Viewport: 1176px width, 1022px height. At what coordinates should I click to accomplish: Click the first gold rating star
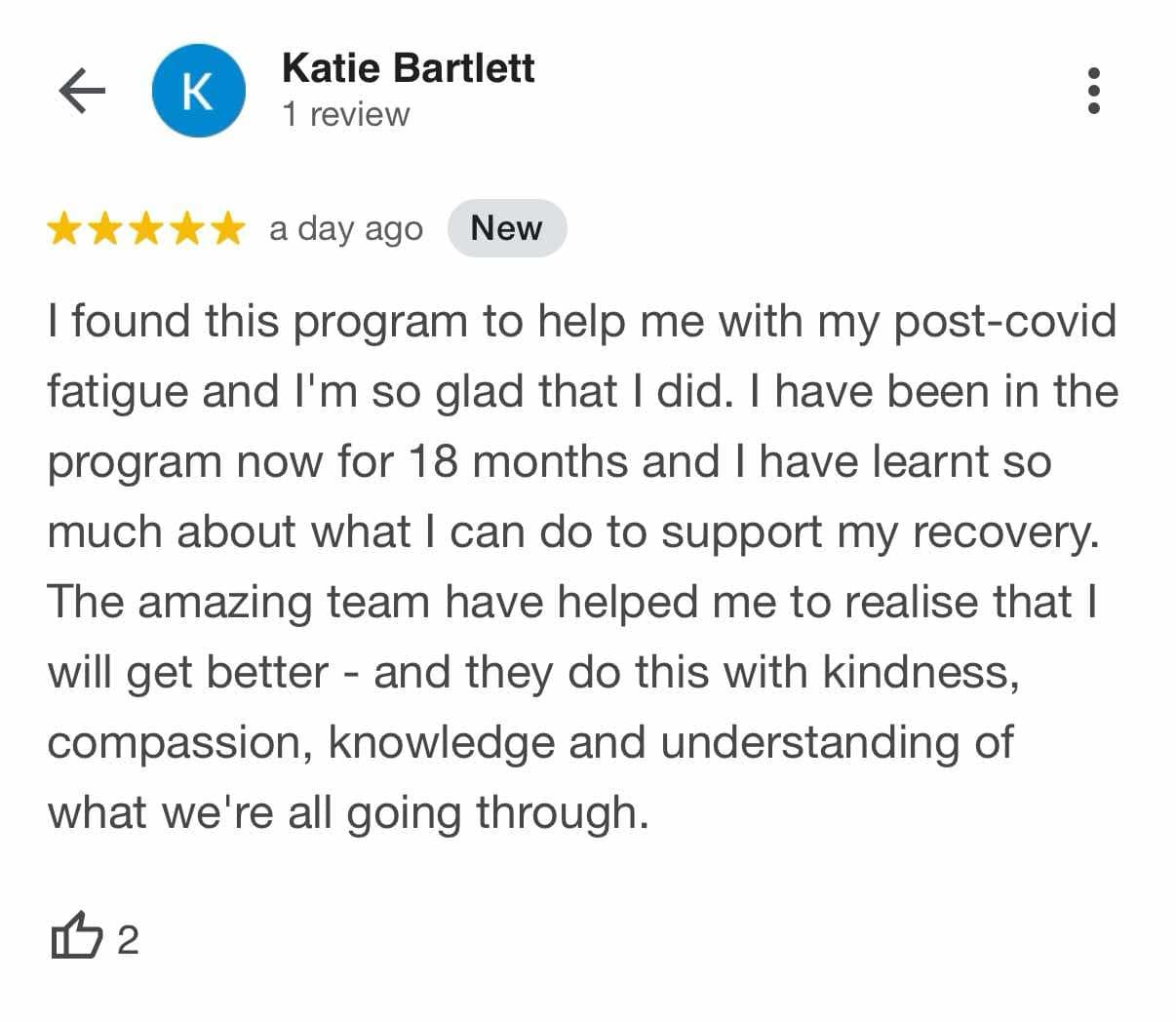[x=66, y=229]
